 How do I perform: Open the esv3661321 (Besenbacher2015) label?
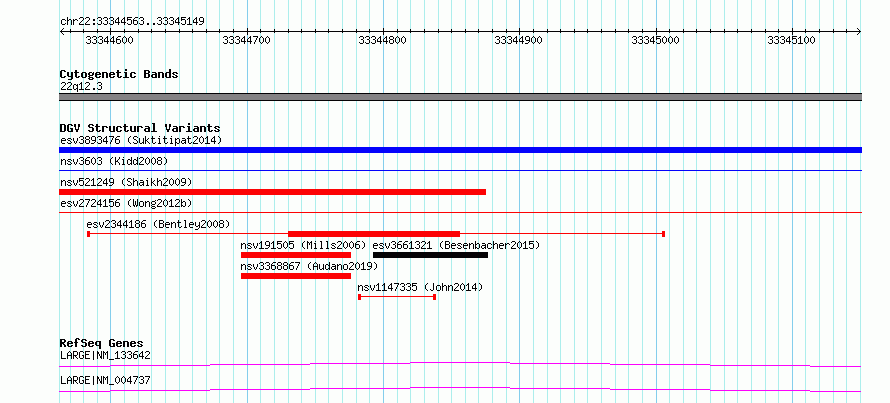pyautogui.click(x=456, y=245)
